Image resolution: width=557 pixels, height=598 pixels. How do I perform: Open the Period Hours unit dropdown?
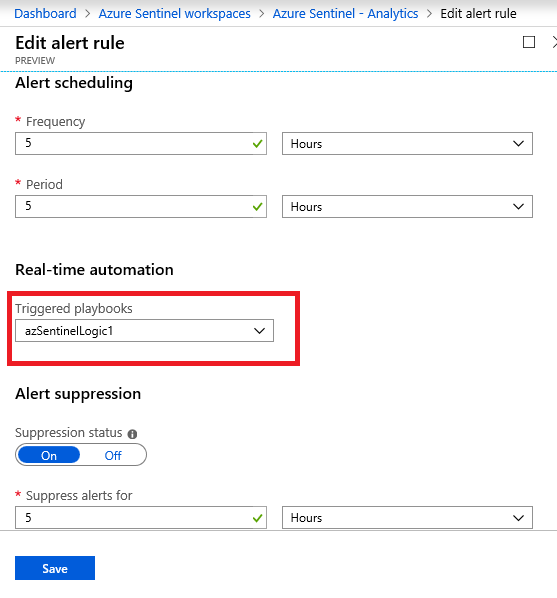click(407, 207)
